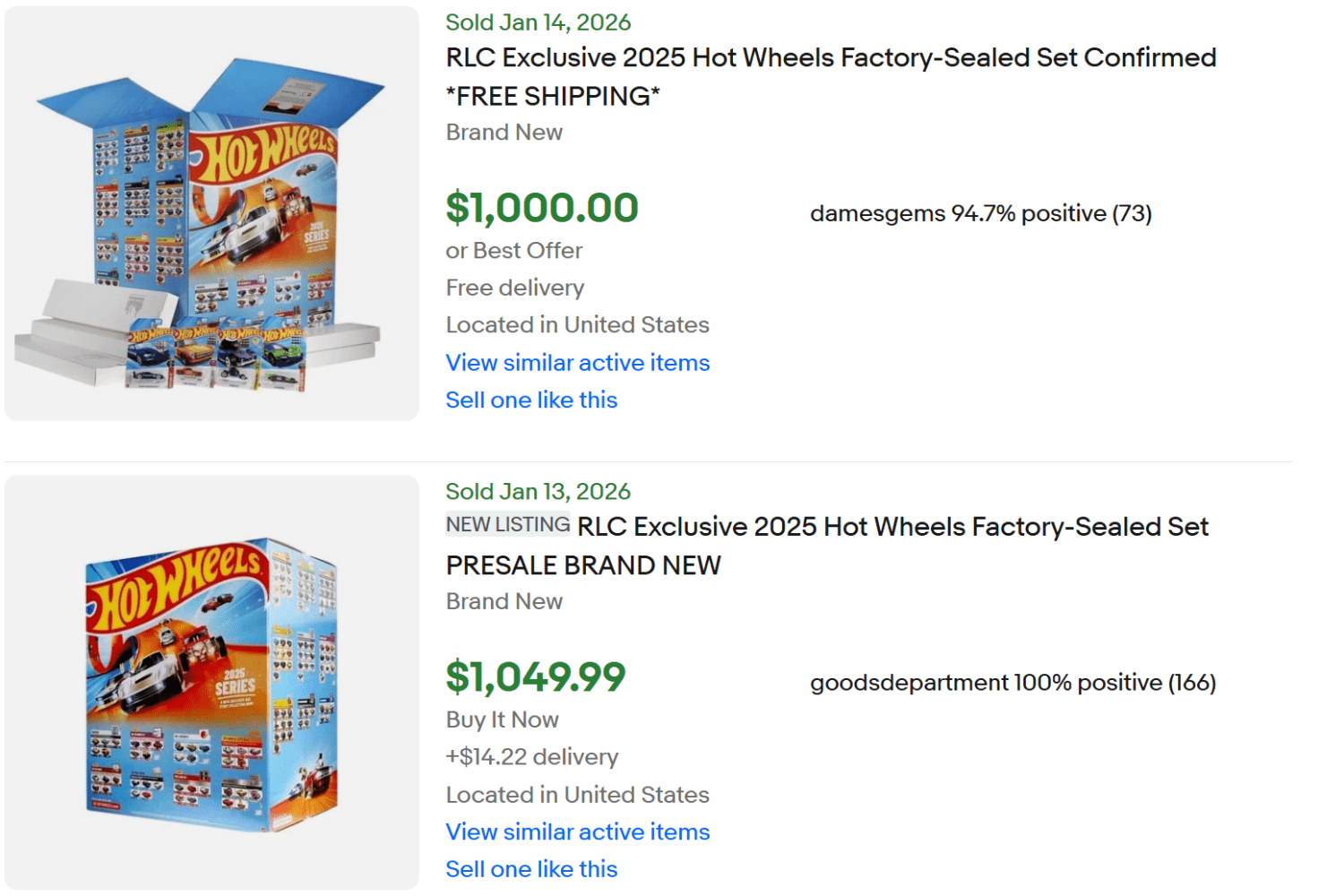View goodsdepartment feedback count (166)

pos(1193,682)
